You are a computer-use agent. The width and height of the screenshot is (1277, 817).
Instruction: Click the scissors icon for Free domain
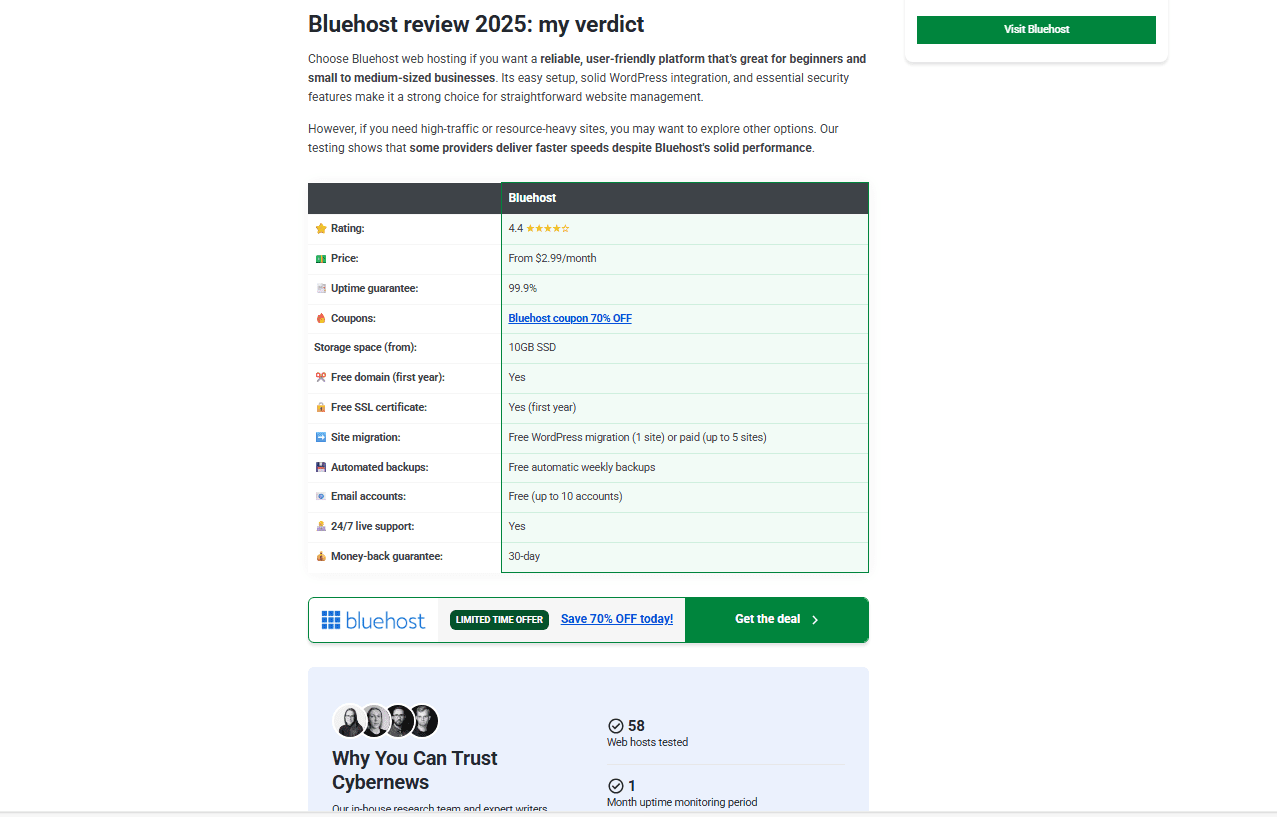click(x=320, y=377)
